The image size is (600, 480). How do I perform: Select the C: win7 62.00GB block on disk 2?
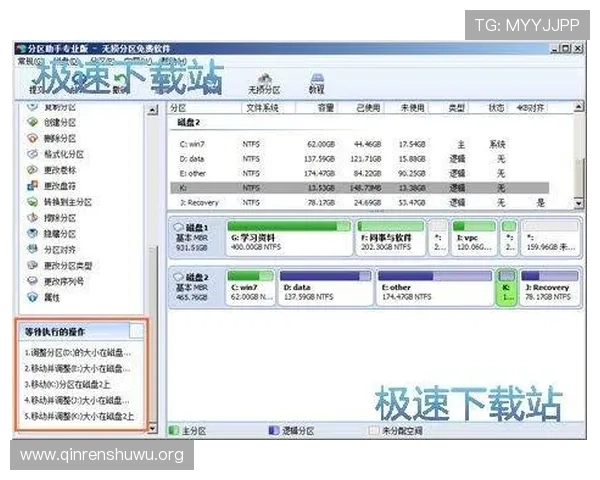point(251,287)
